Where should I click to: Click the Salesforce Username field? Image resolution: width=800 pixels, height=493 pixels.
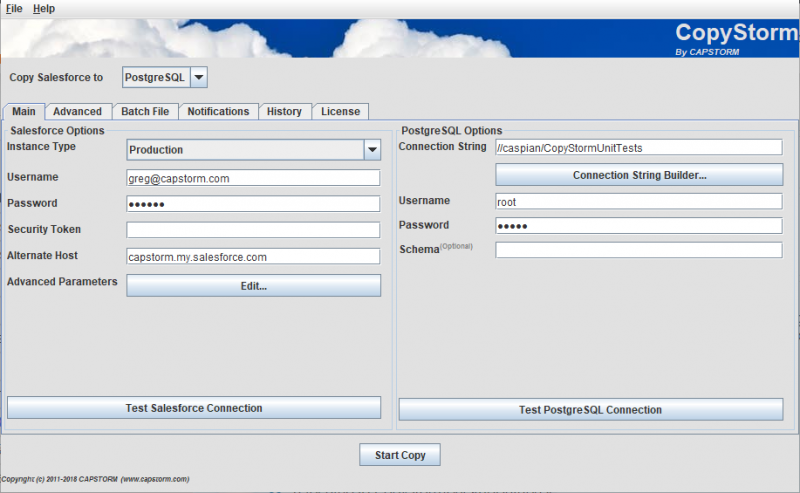click(x=253, y=178)
